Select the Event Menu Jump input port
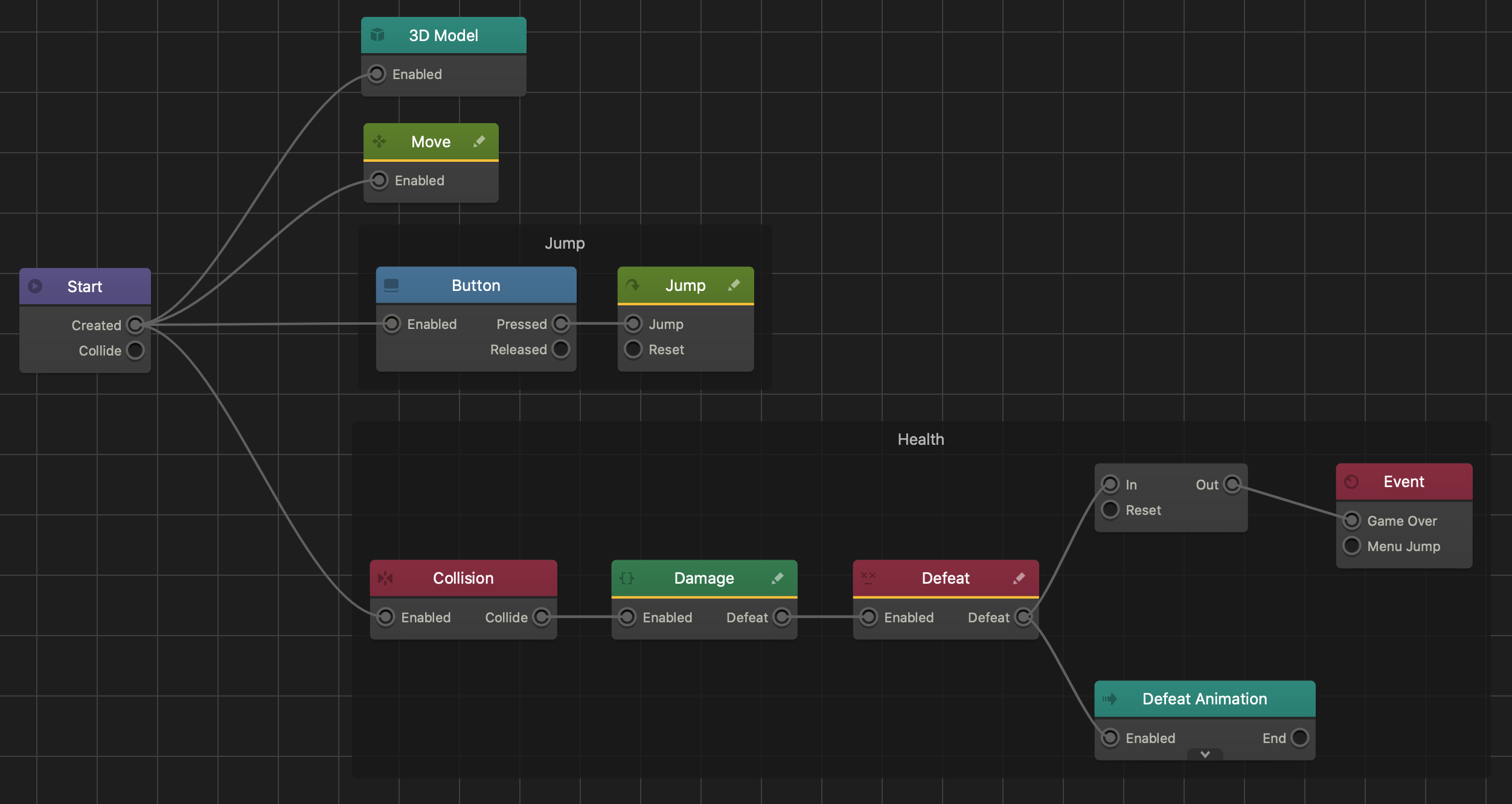1512x804 pixels. 1351,546
